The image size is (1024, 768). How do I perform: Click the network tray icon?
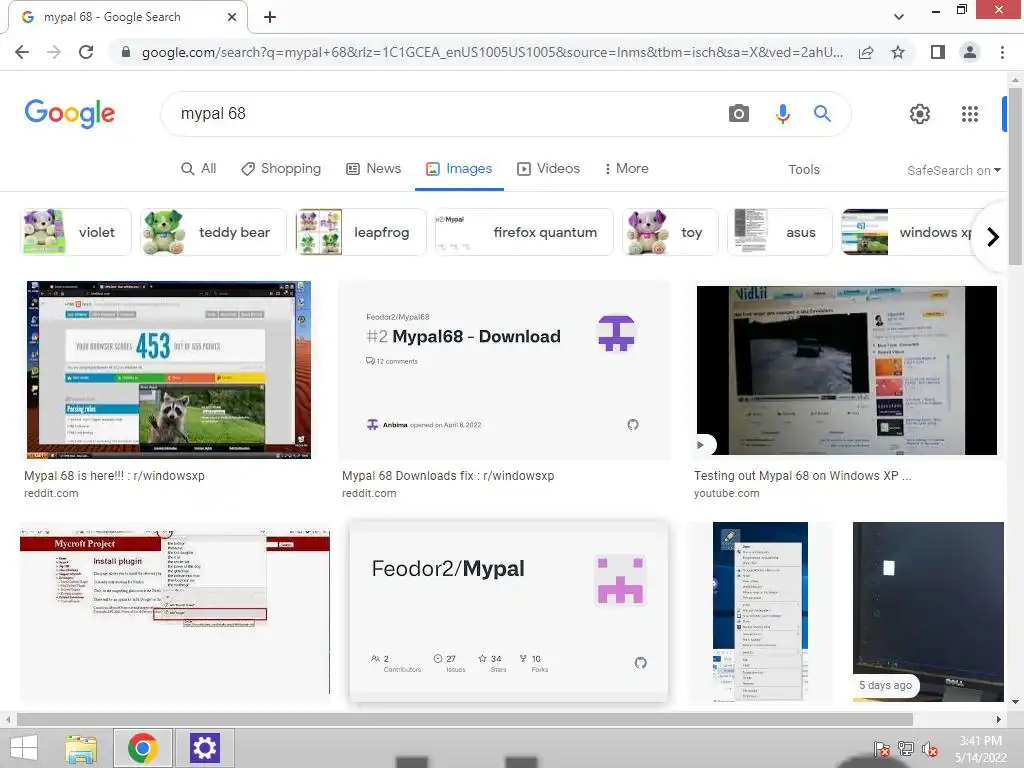[x=906, y=748]
